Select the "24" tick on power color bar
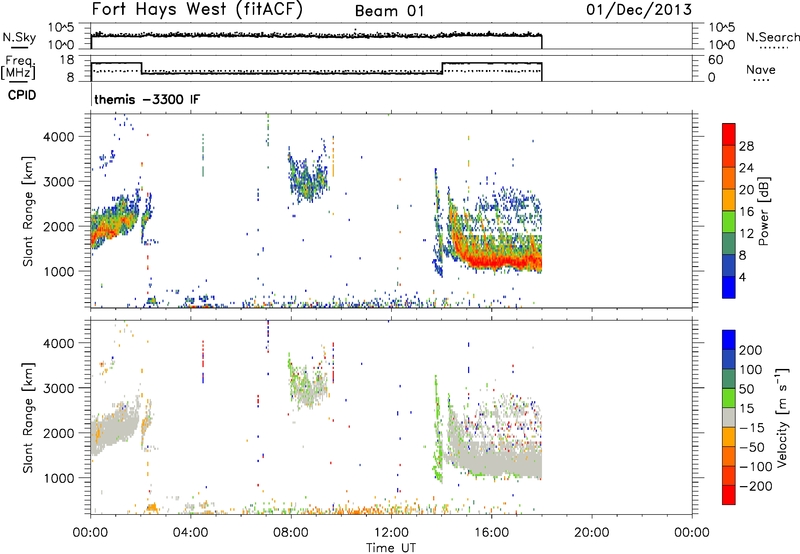800x554 pixels. [x=746, y=168]
